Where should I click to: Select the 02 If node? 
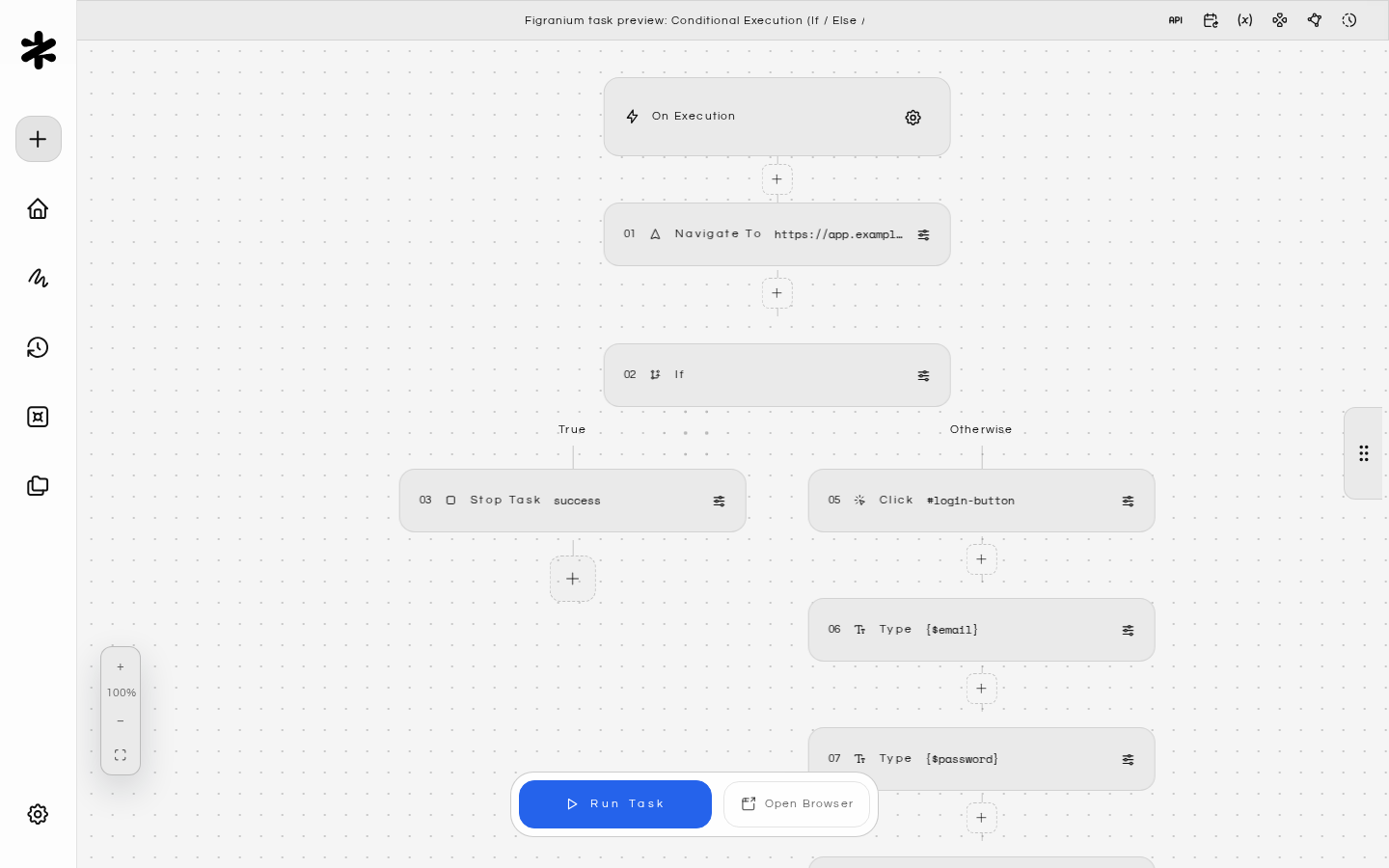pyautogui.click(x=777, y=375)
